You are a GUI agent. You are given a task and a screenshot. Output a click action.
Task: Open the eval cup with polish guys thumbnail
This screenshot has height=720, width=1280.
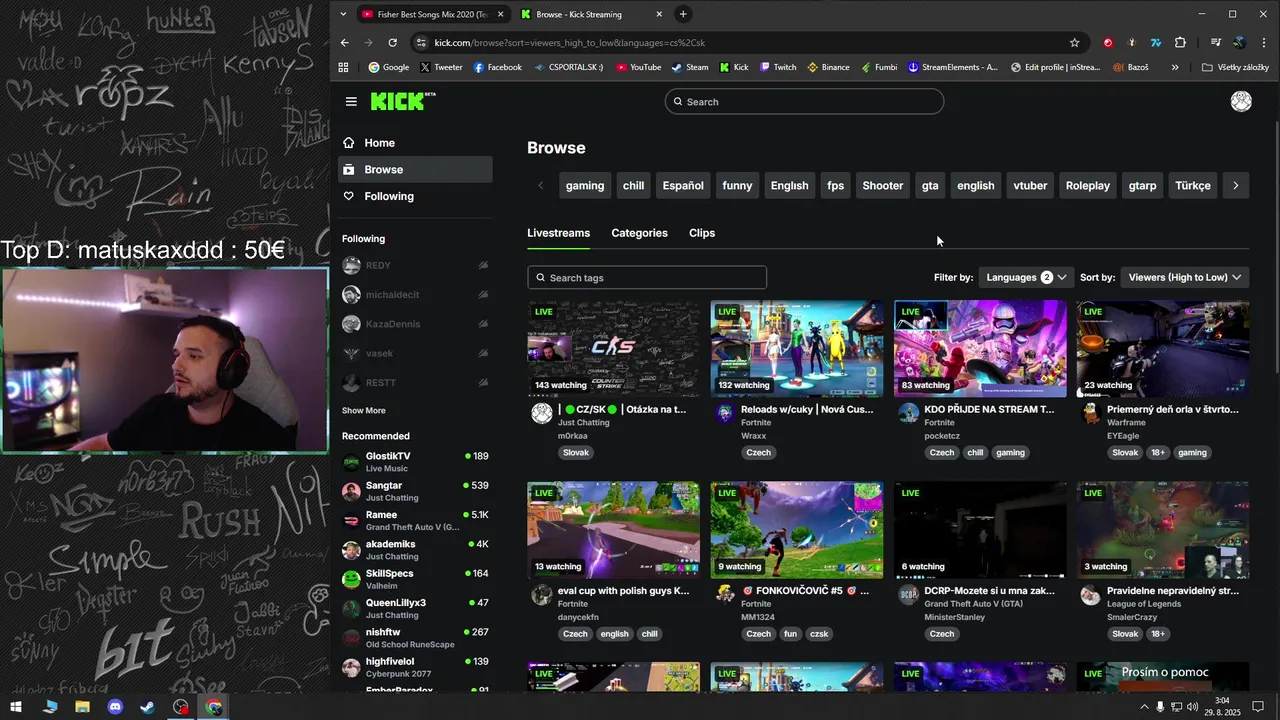(614, 530)
